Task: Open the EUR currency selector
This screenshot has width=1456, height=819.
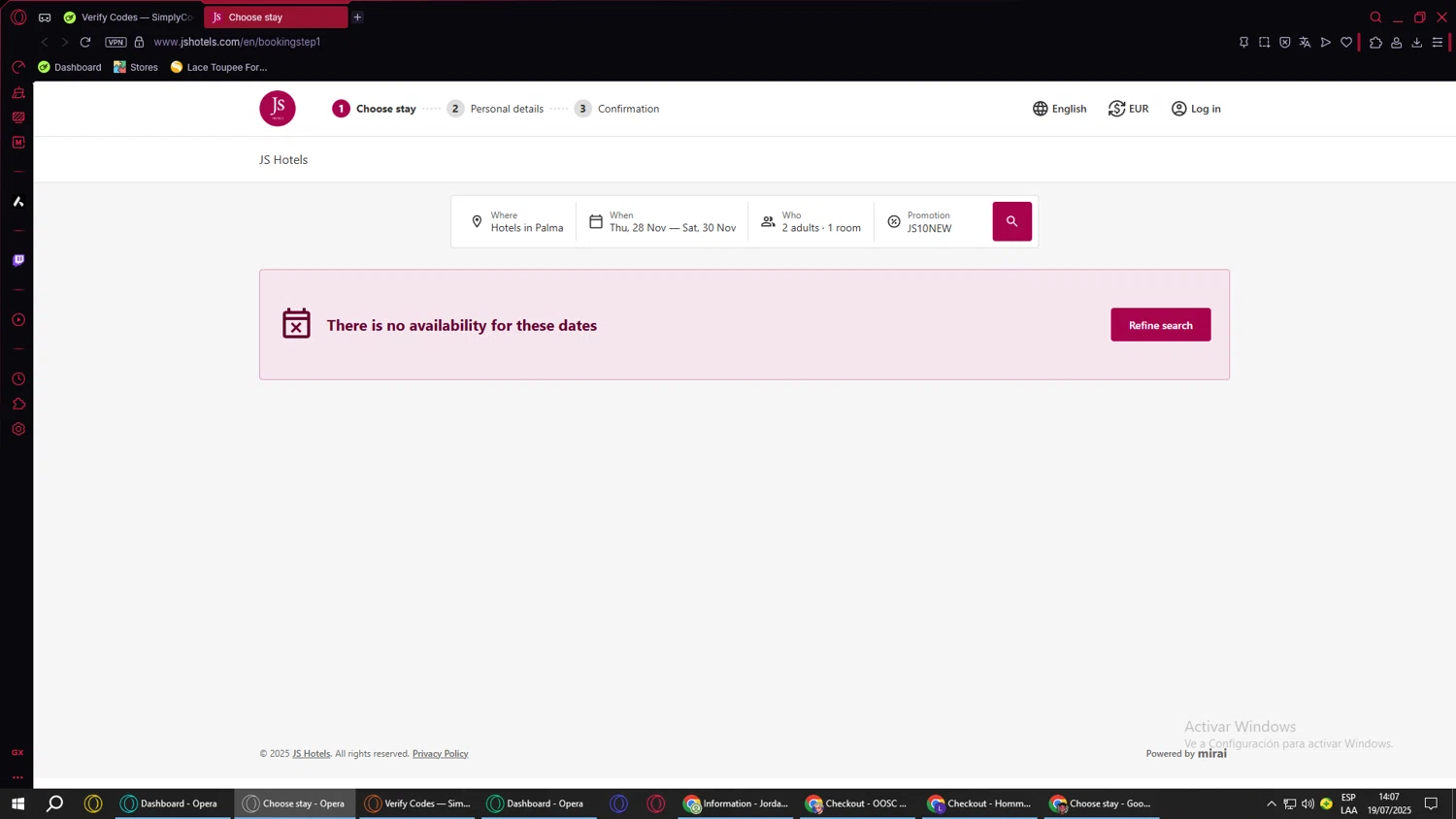Action: coord(1128,109)
